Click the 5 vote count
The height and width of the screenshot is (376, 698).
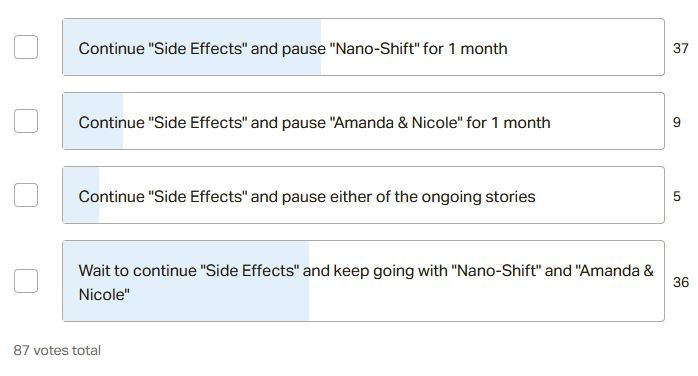click(677, 196)
